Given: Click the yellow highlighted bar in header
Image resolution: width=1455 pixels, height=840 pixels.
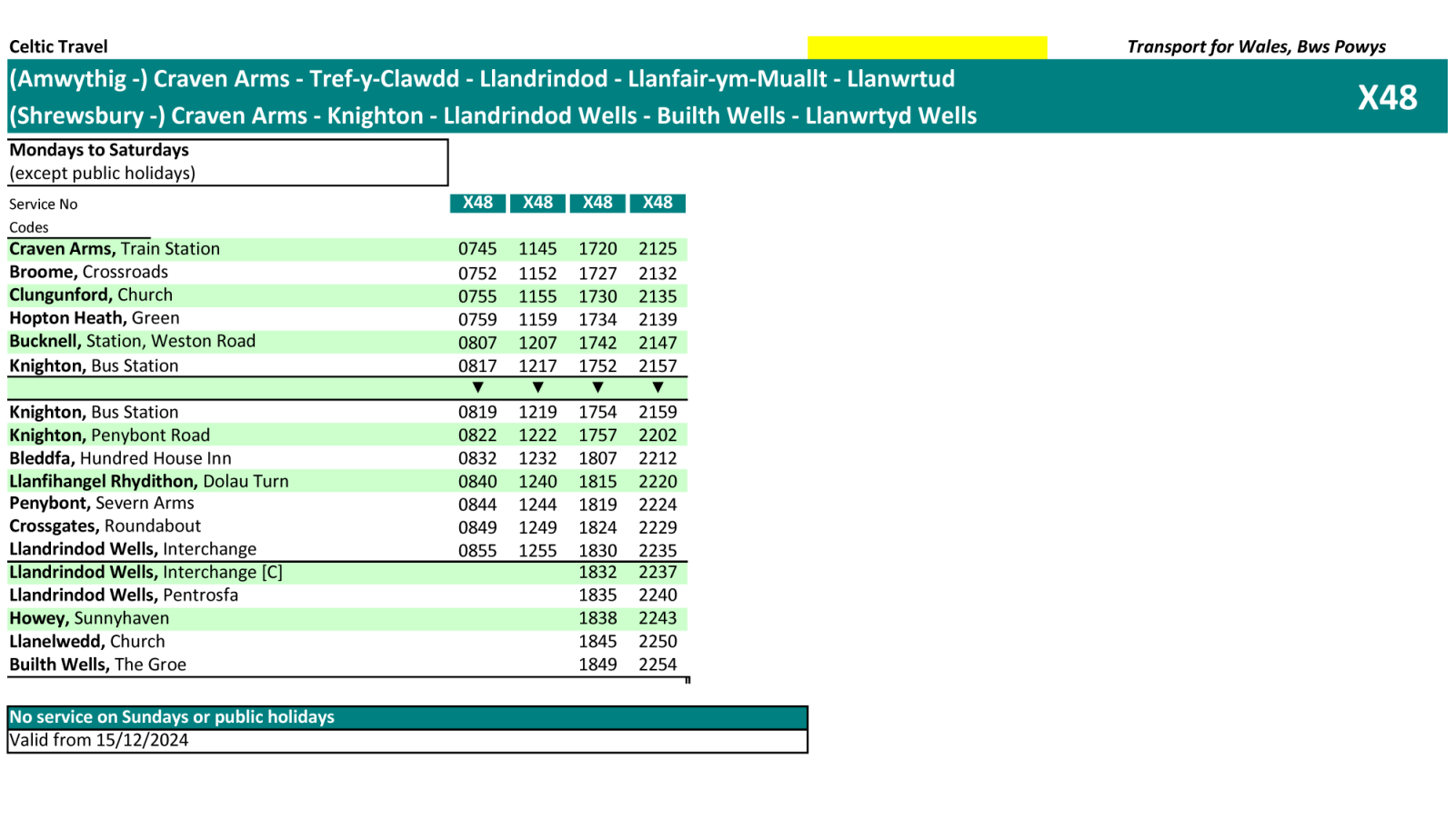Looking at the screenshot, I should (927, 47).
